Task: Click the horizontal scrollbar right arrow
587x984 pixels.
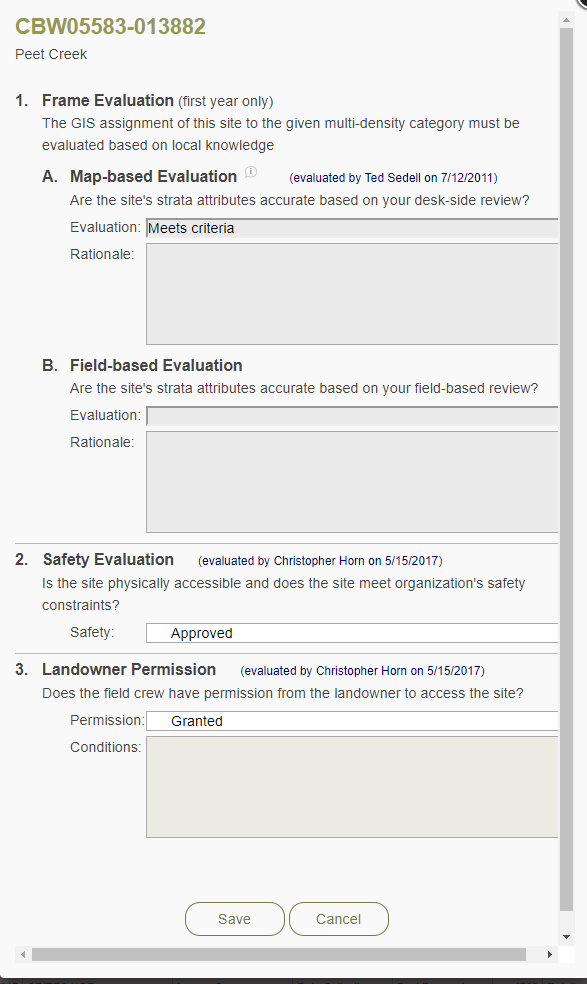Action: 549,955
